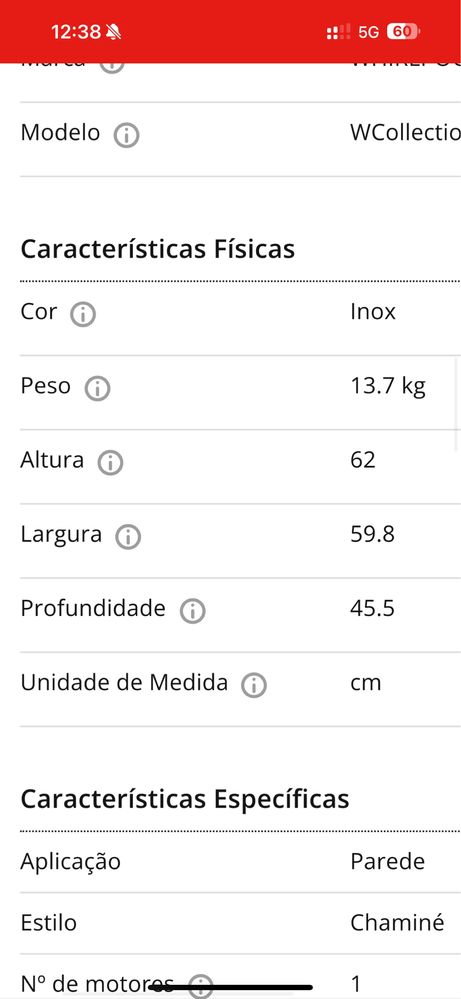The width and height of the screenshot is (461, 999).
Task: Tap the 12:38 status bar clock
Action: point(76,32)
